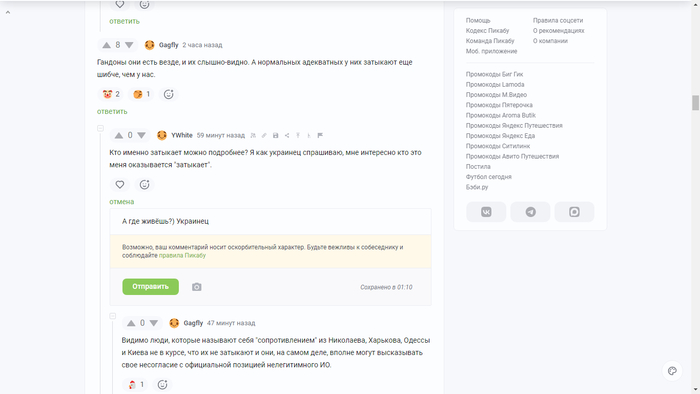This screenshot has width=700, height=394.
Task: Open the theme palette button
Action: (672, 371)
